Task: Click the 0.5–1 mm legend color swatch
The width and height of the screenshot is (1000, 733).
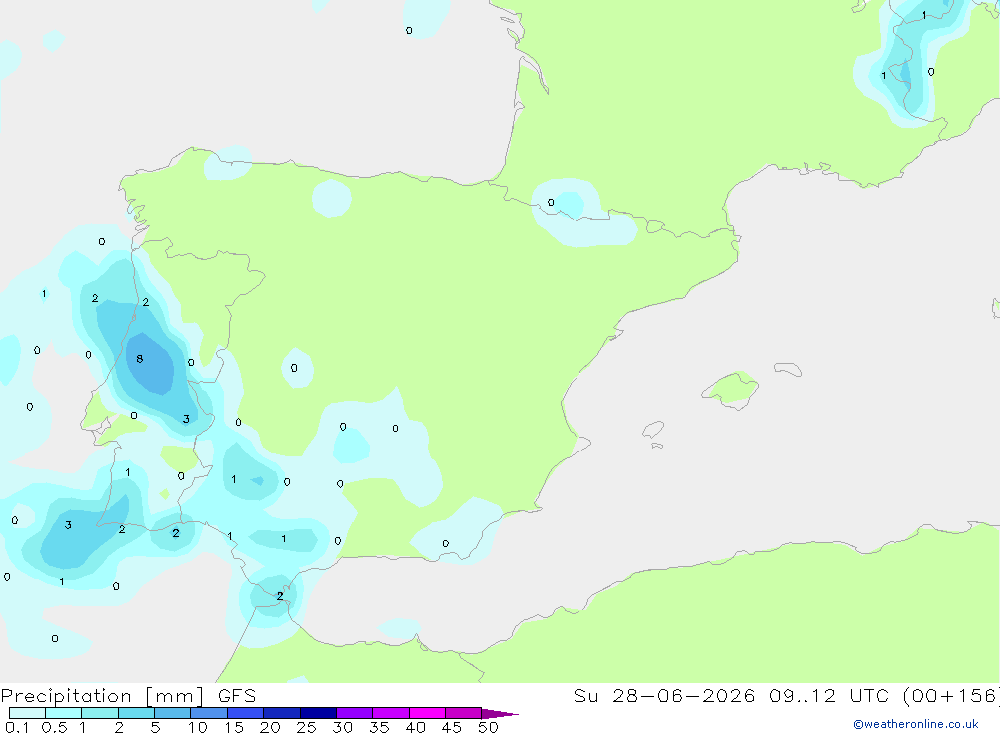Action: point(64,713)
